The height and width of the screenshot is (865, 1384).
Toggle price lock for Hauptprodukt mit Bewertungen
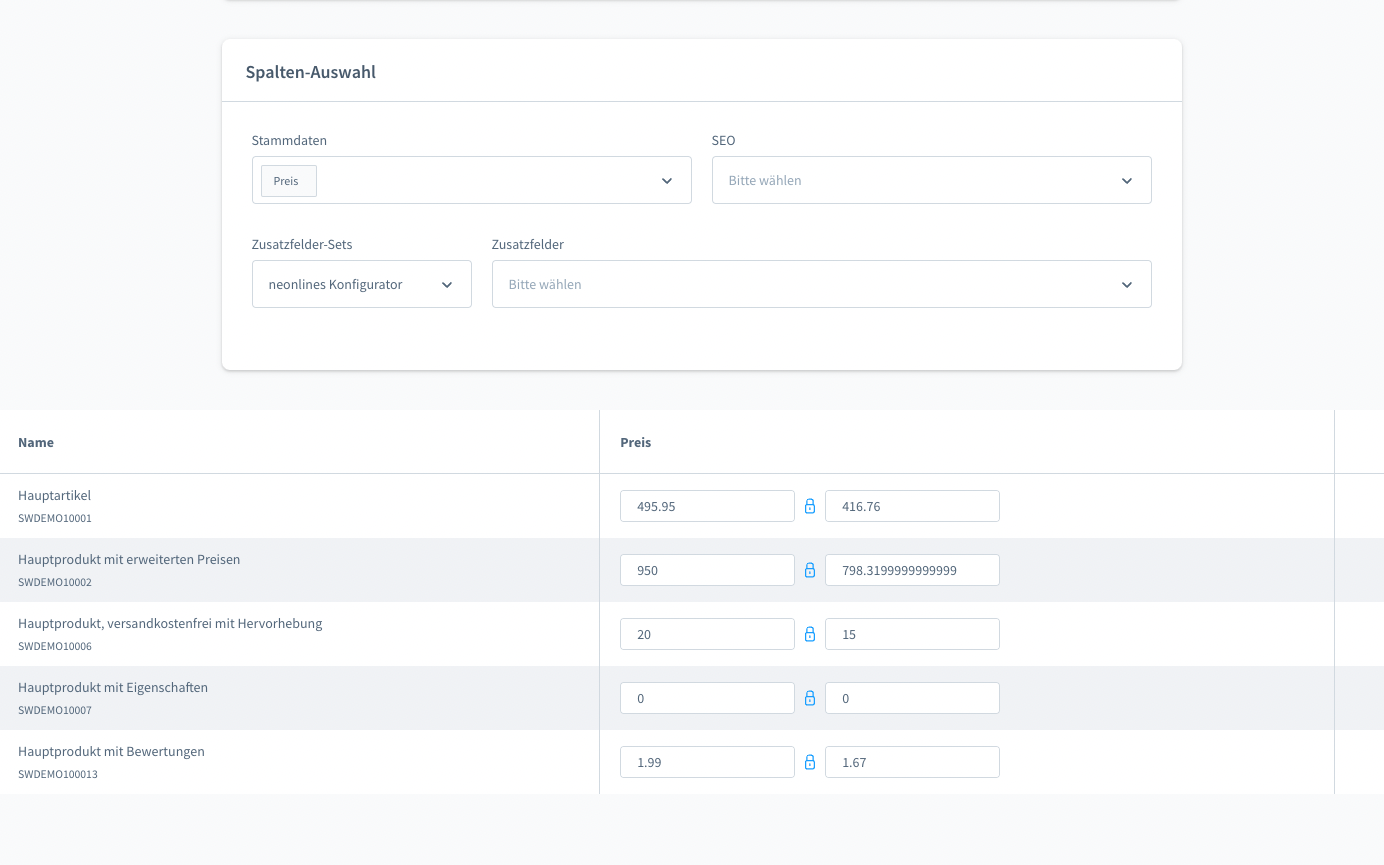810,762
